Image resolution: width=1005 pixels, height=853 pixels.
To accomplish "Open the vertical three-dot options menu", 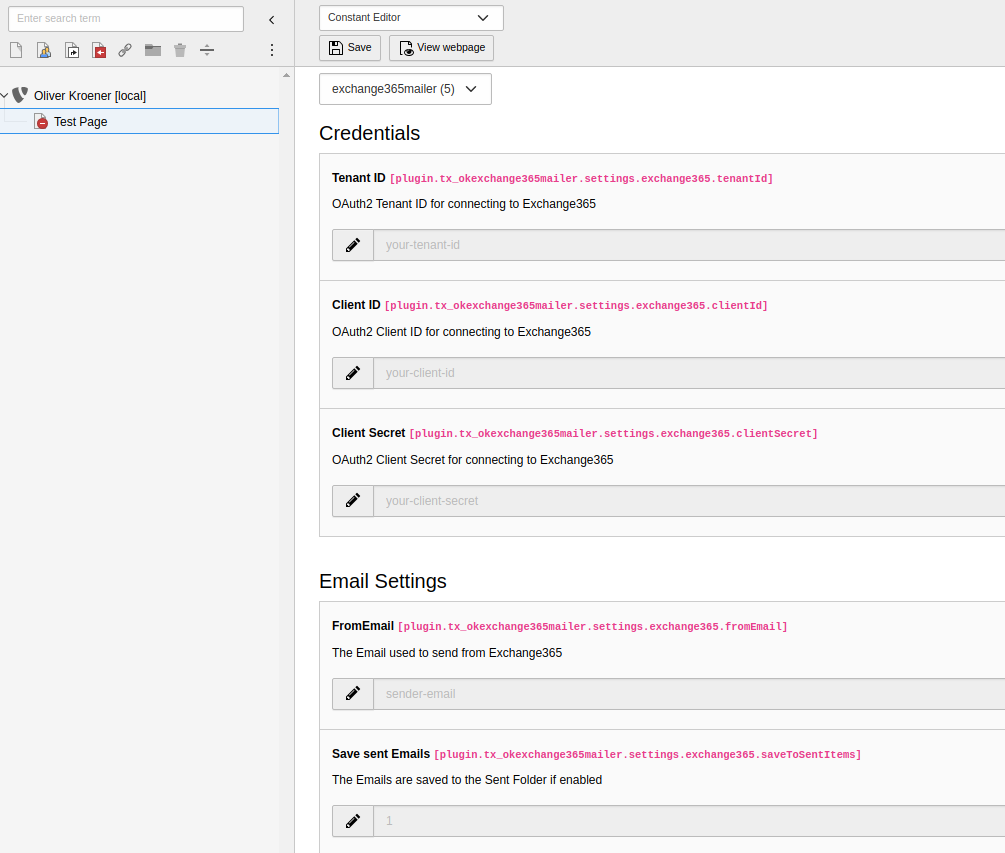I will click(x=271, y=49).
